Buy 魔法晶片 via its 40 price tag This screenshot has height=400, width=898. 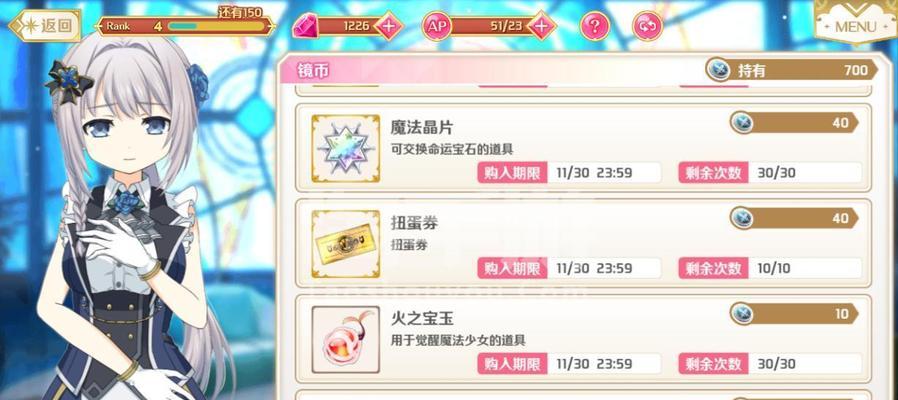(x=794, y=123)
